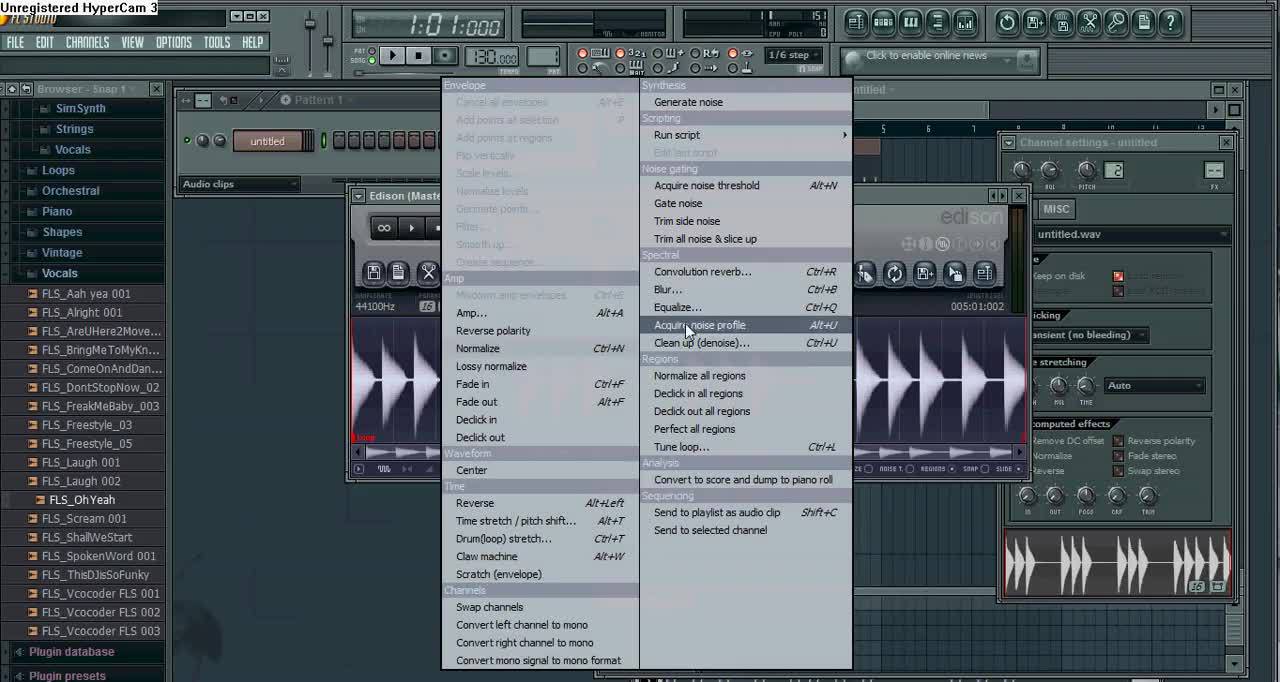Open the step sequencer view icon

883,22
